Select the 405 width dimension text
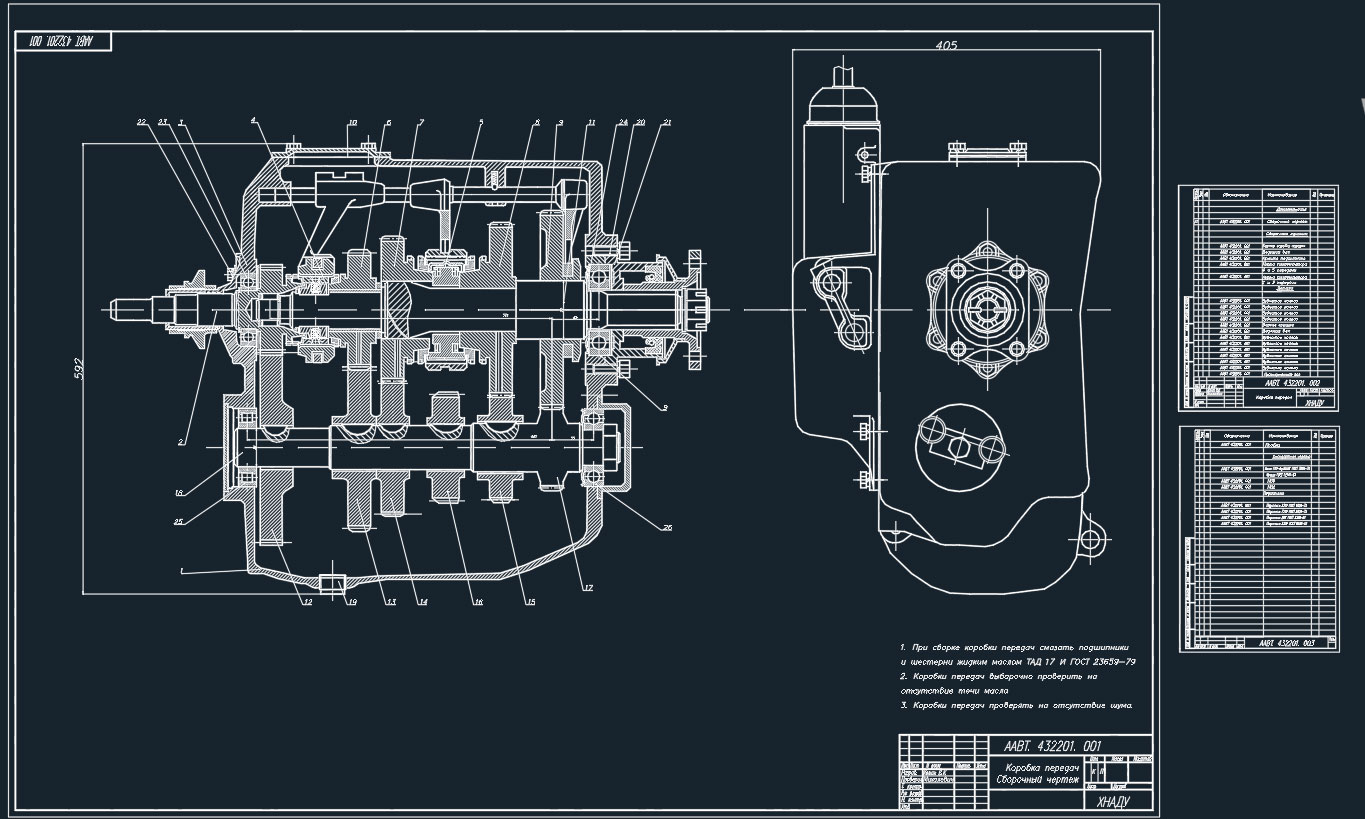This screenshot has height=819, width=1365. [945, 45]
